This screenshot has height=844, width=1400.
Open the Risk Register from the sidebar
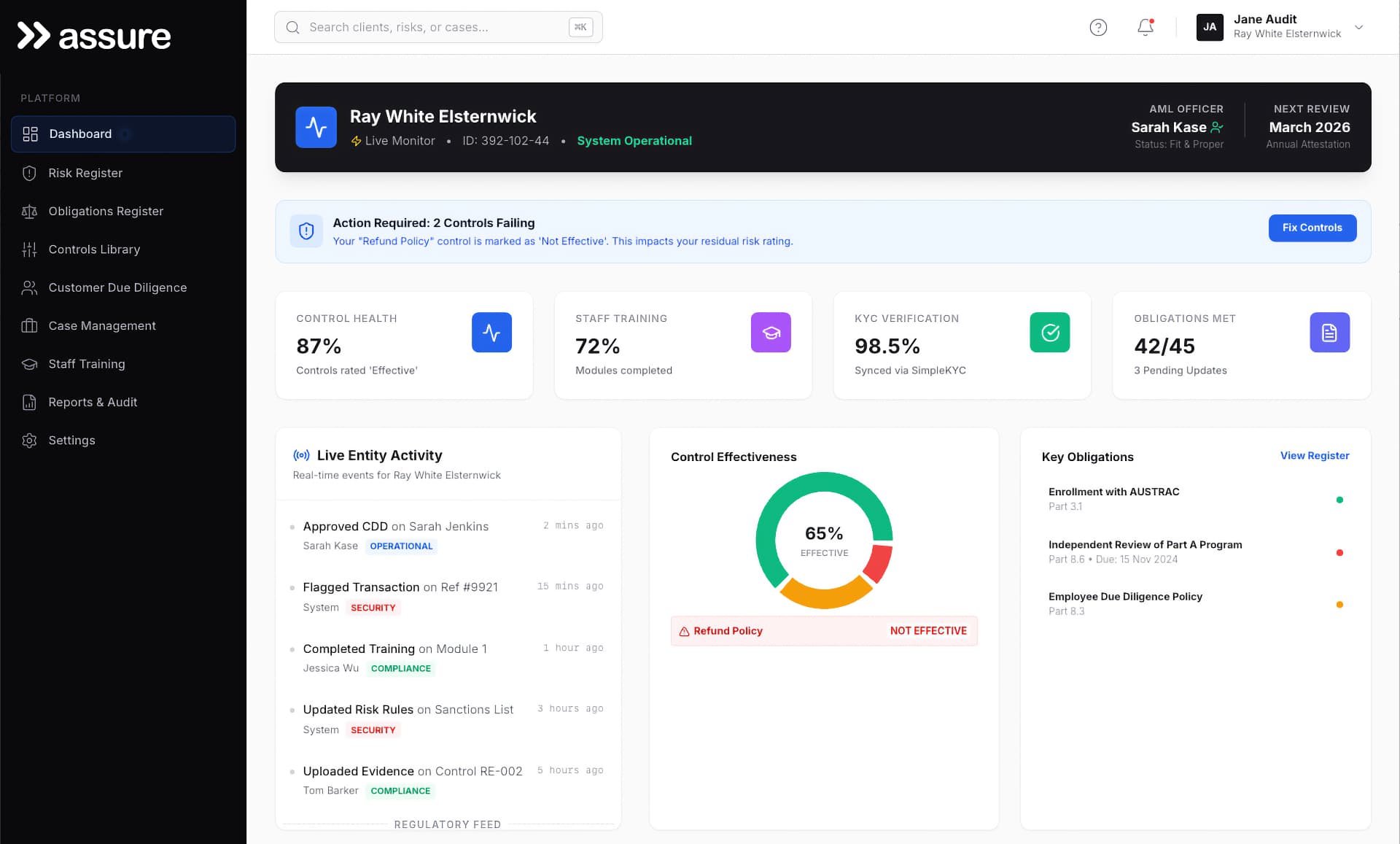85,173
